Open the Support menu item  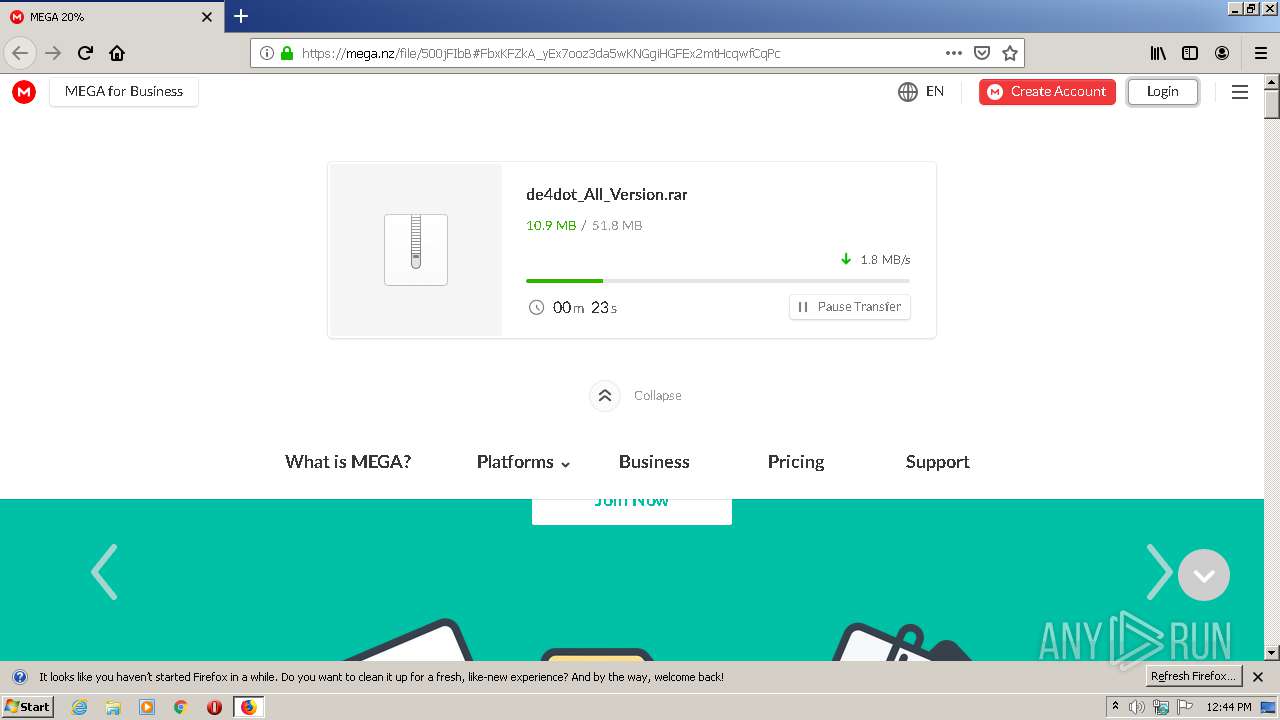coord(938,462)
